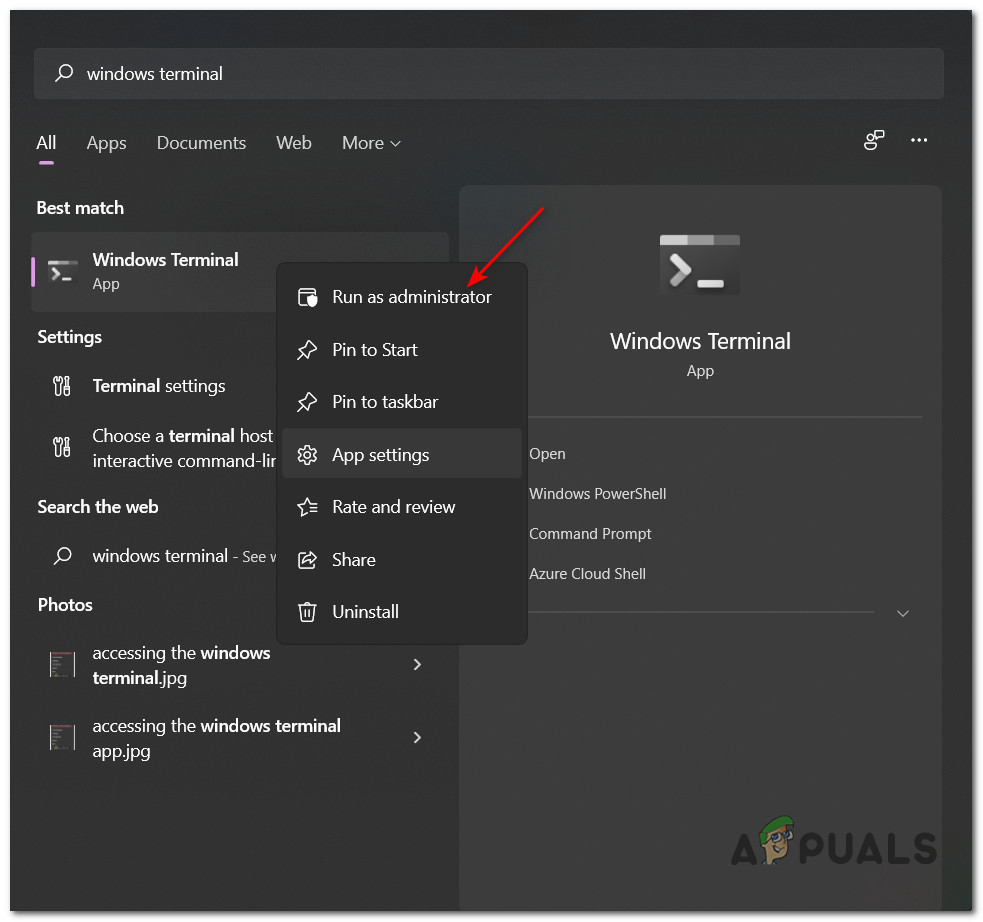Click the gear icon beside App settings

pyautogui.click(x=307, y=454)
